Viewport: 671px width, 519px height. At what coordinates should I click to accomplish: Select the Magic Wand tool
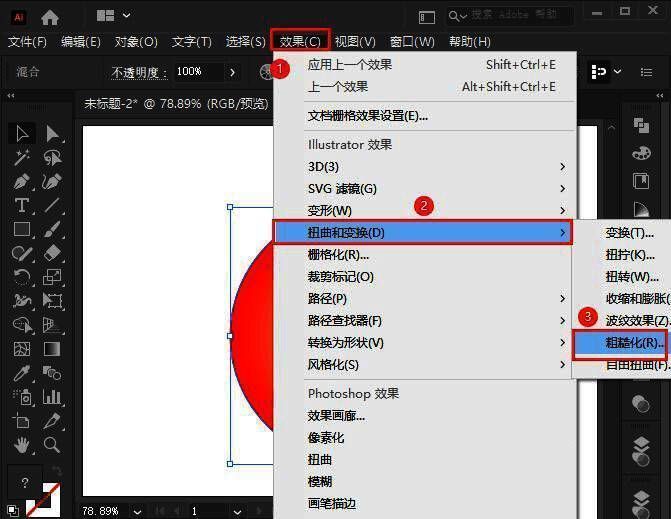21,157
